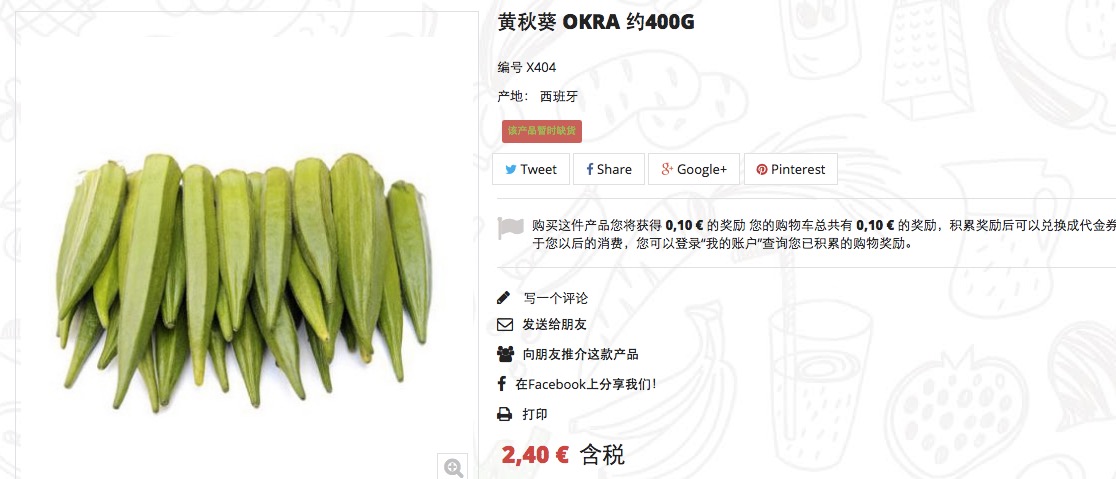Click the Twitter bird icon
1116x479 pixels.
510,169
